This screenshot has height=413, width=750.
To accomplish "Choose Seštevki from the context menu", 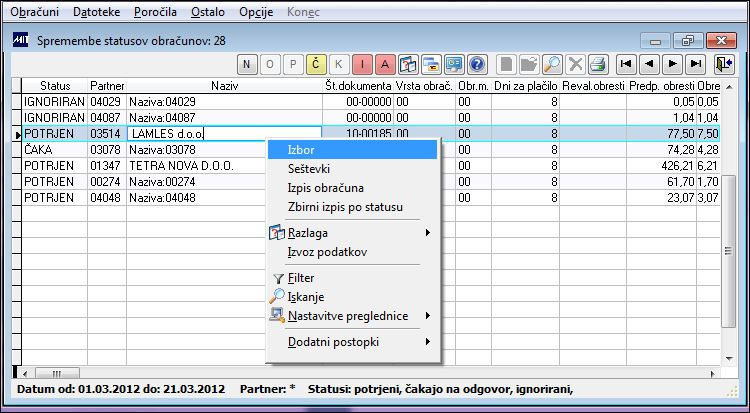I will tap(353, 169).
